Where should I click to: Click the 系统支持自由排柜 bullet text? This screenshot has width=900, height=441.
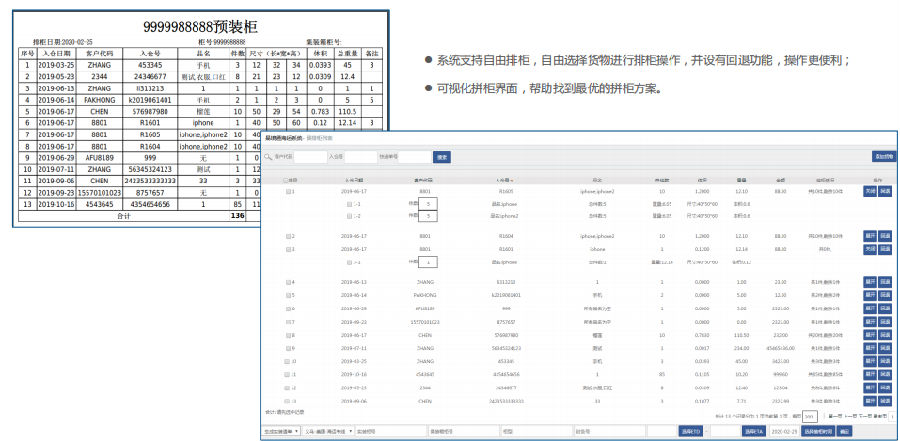[643, 61]
